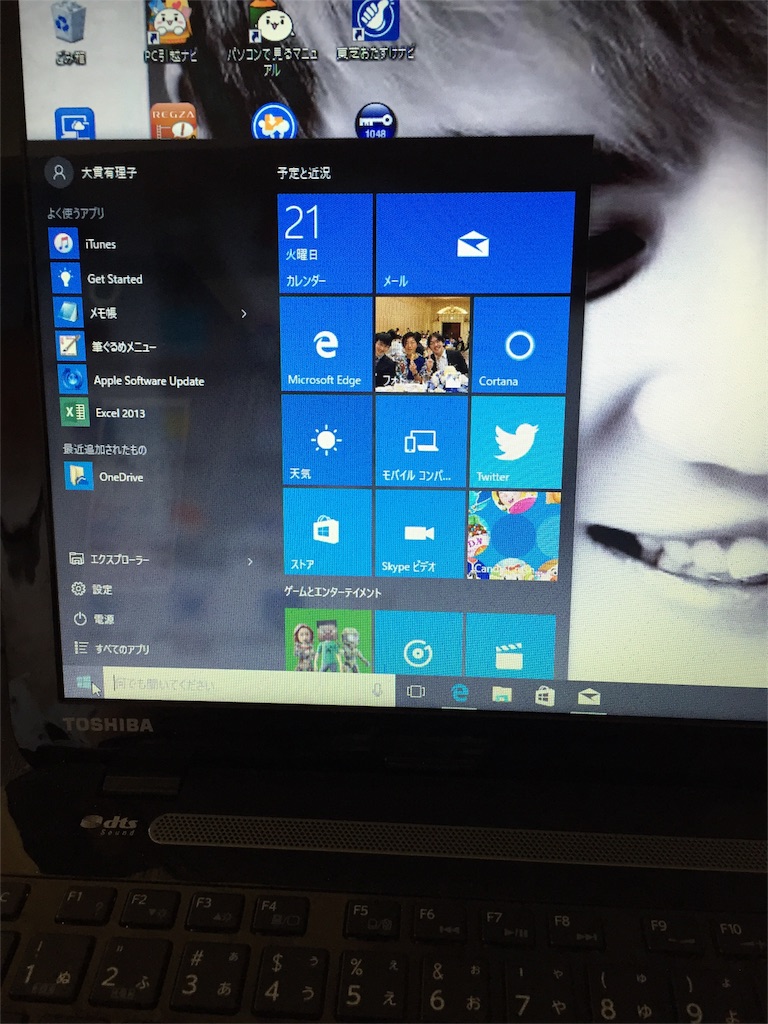Screen dimensions: 768x1024
Task: Click ゲームとエンターテイメント group heading
Action: click(332, 592)
